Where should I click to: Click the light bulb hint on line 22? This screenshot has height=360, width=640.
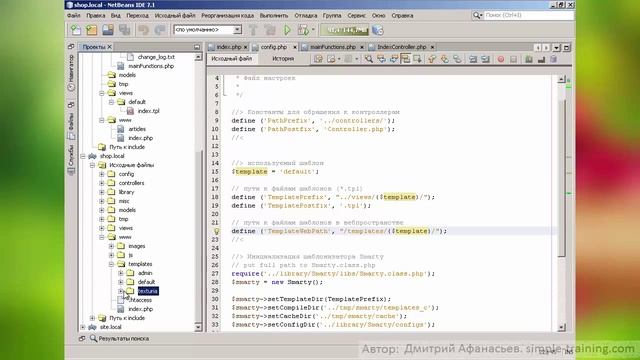(216, 231)
